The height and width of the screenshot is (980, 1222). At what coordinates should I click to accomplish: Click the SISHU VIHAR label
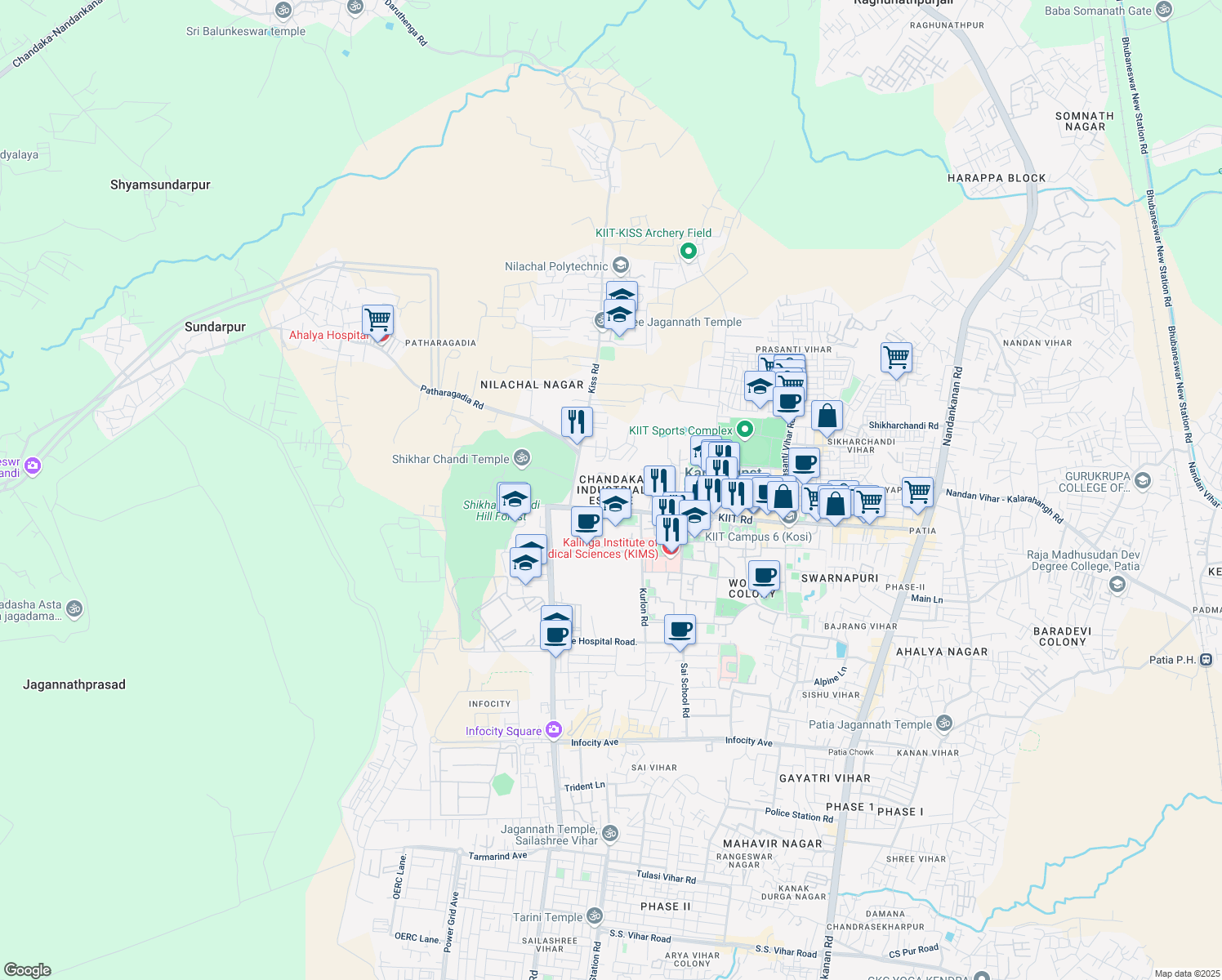click(831, 695)
